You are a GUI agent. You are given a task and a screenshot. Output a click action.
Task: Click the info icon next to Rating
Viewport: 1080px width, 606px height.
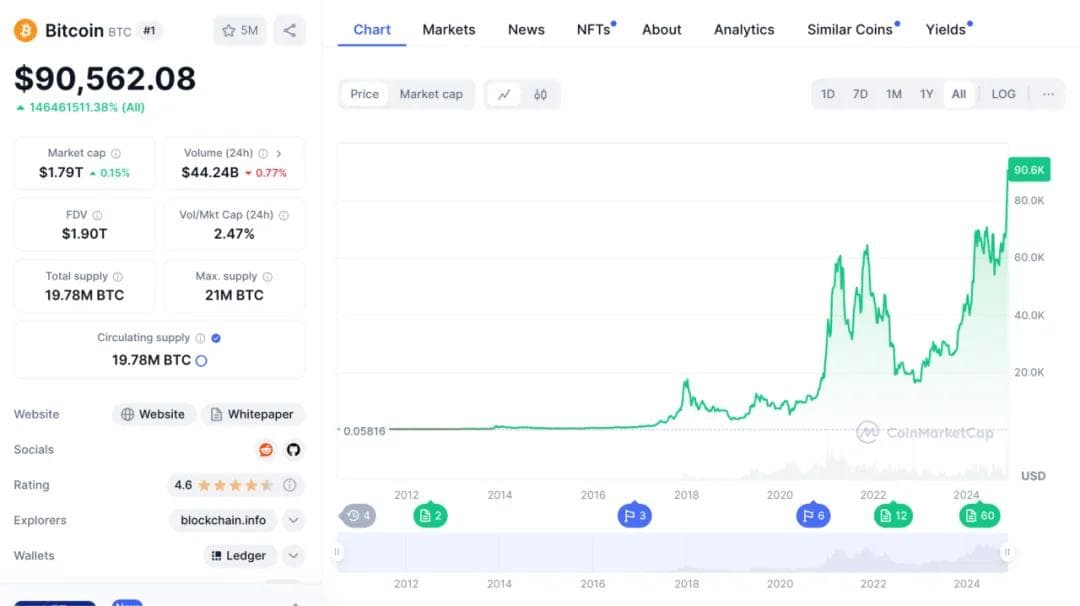[x=290, y=485]
